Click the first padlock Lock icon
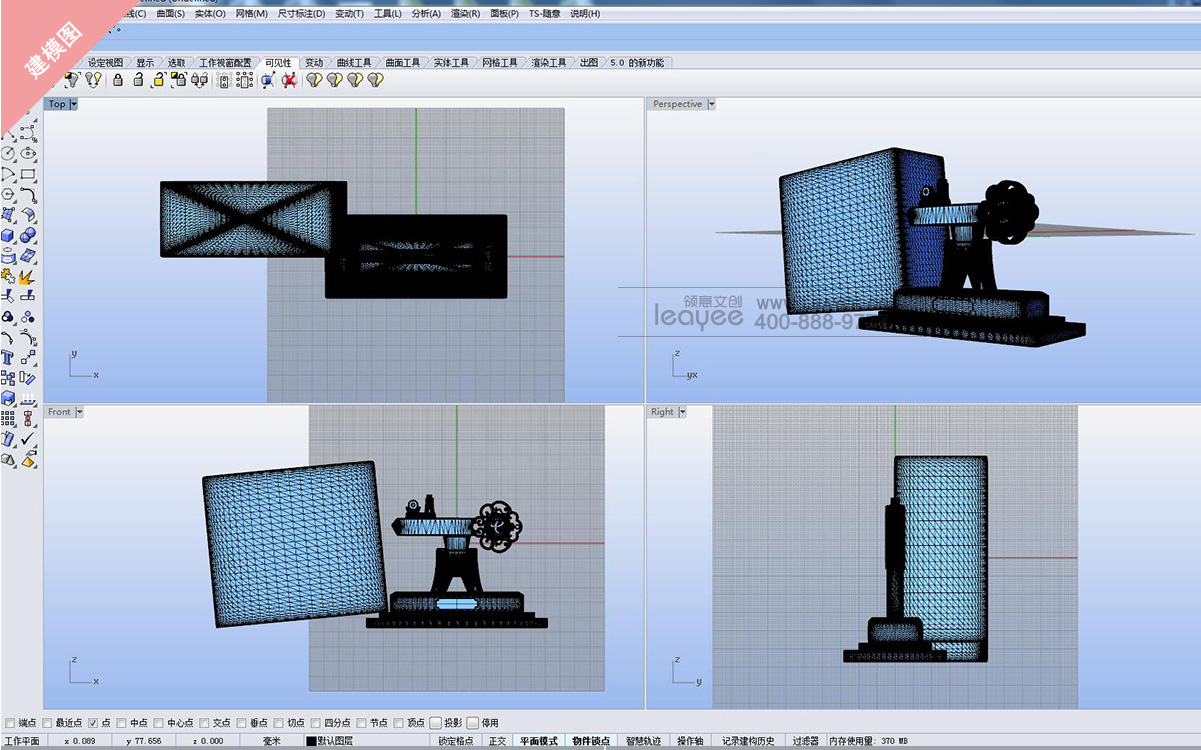The height and width of the screenshot is (750, 1201). [118, 80]
